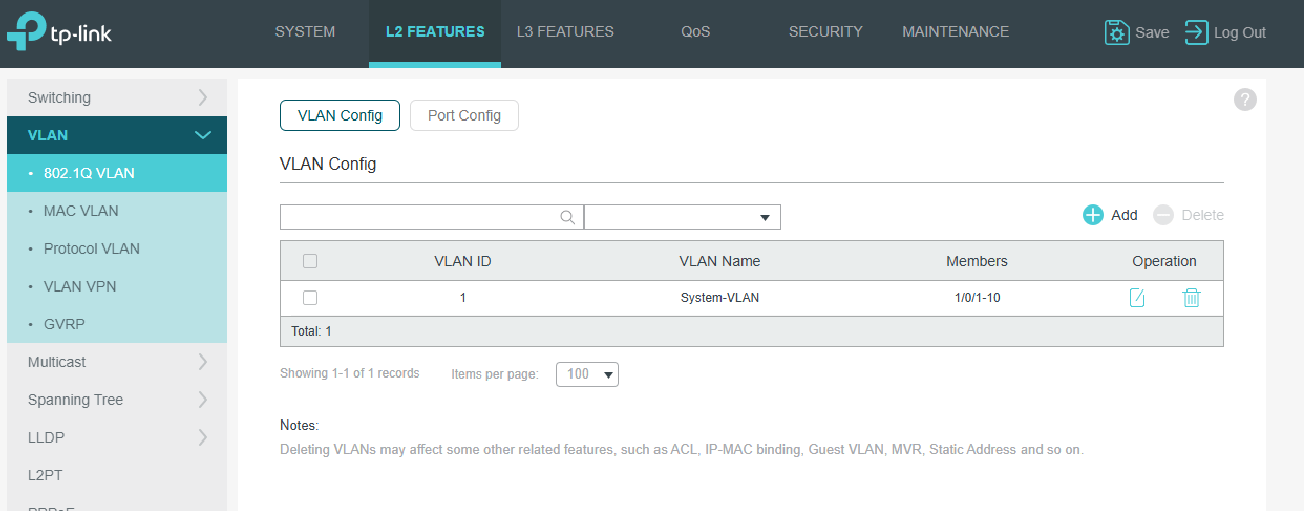The height and width of the screenshot is (511, 1304).
Task: Expand the Switching sidebar section
Action: pos(117,98)
